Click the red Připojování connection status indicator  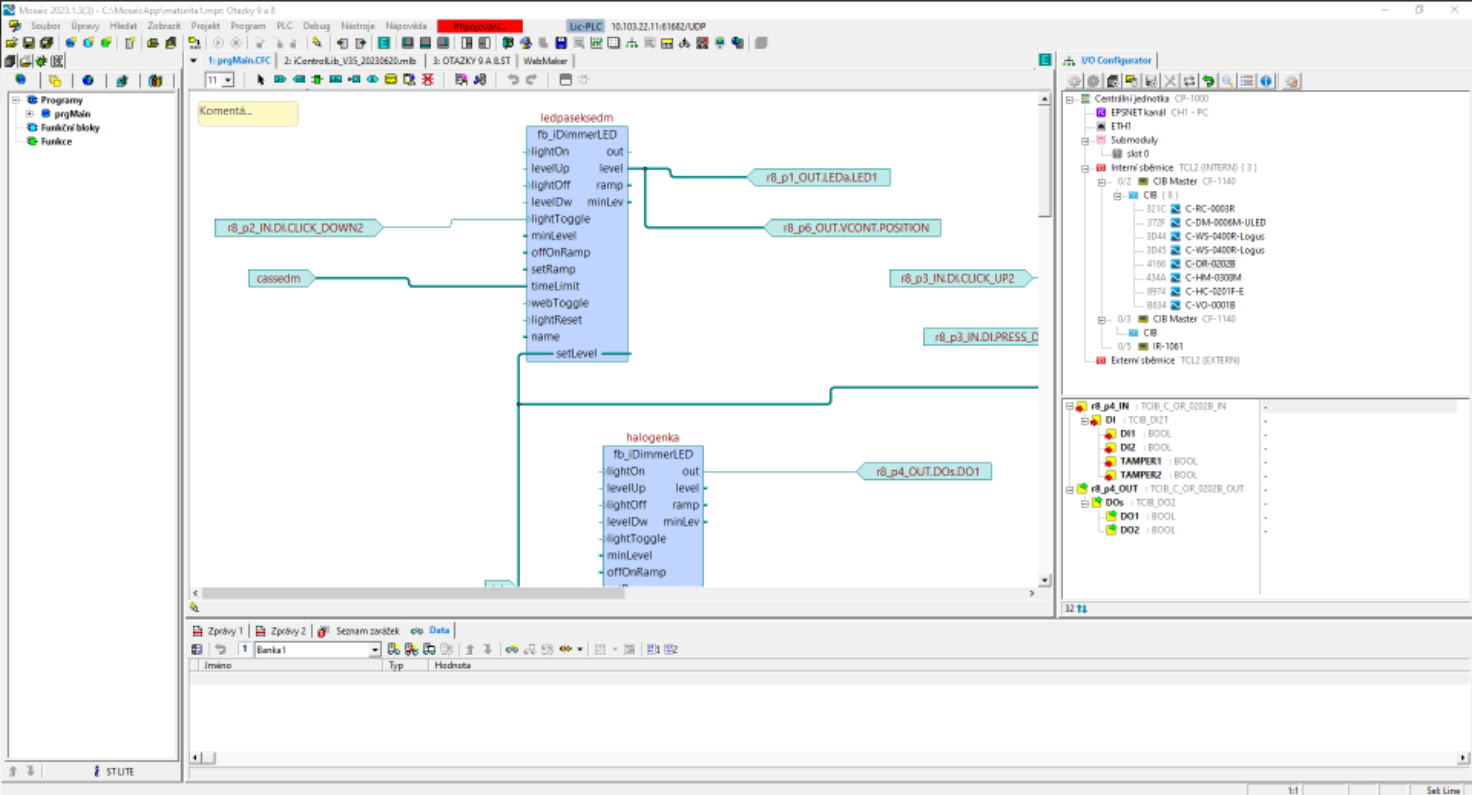coord(479,26)
